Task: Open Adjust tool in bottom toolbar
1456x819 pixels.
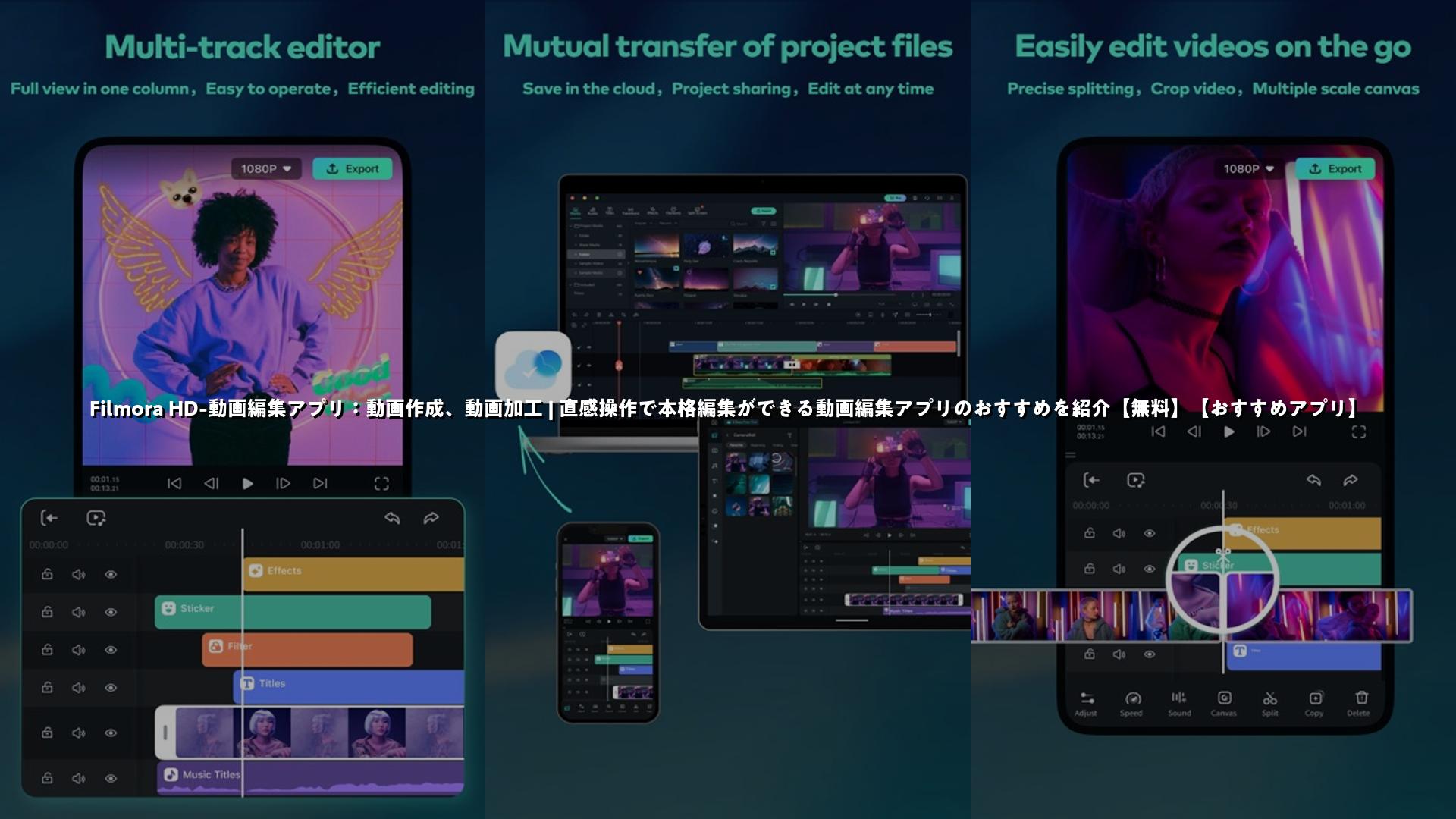Action: point(1086,703)
